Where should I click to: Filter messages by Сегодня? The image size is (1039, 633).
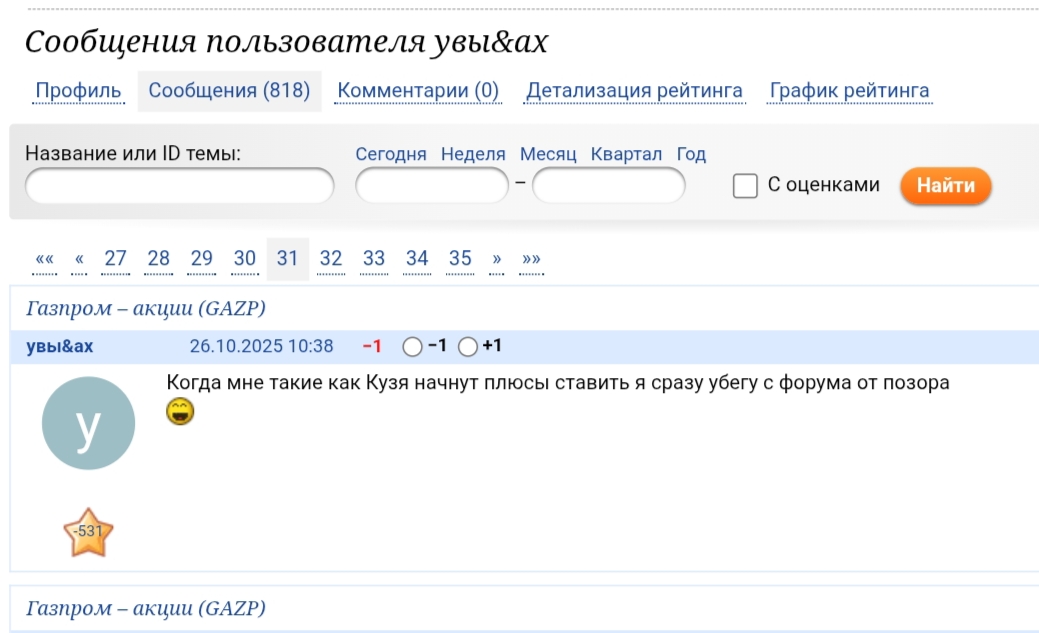[x=391, y=154]
